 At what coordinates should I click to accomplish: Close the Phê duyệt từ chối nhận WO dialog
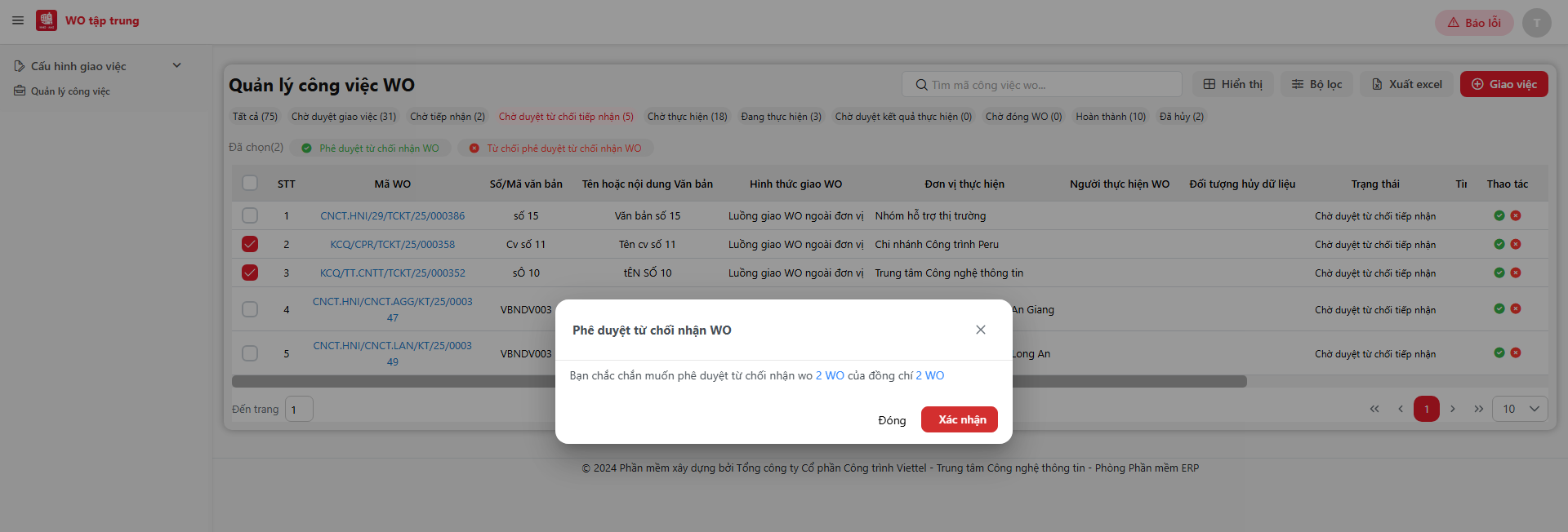(x=981, y=330)
